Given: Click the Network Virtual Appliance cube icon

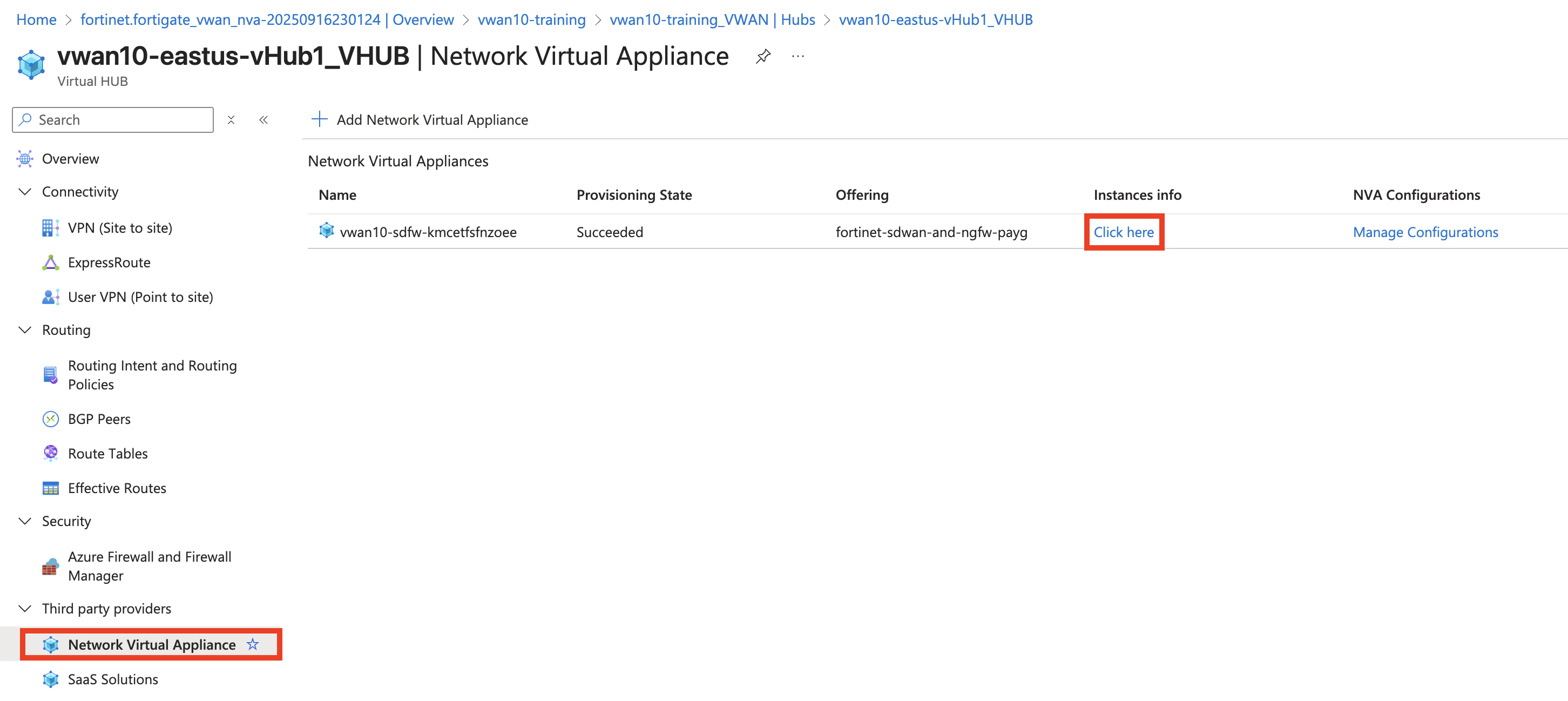Looking at the screenshot, I should [x=51, y=645].
